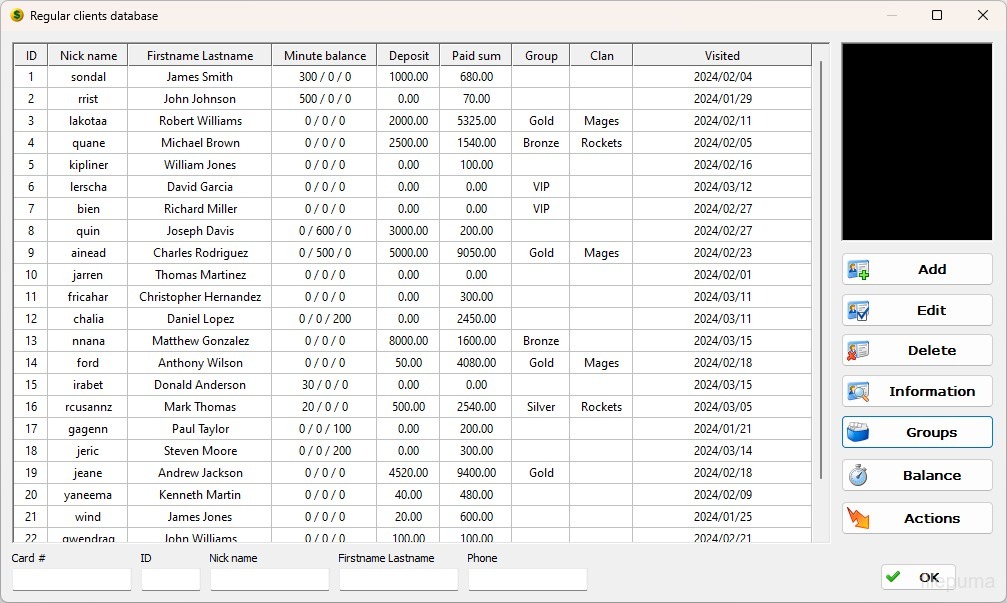Screen dimensions: 1007x603
Task: Click the Edit client icon
Action: point(858,311)
